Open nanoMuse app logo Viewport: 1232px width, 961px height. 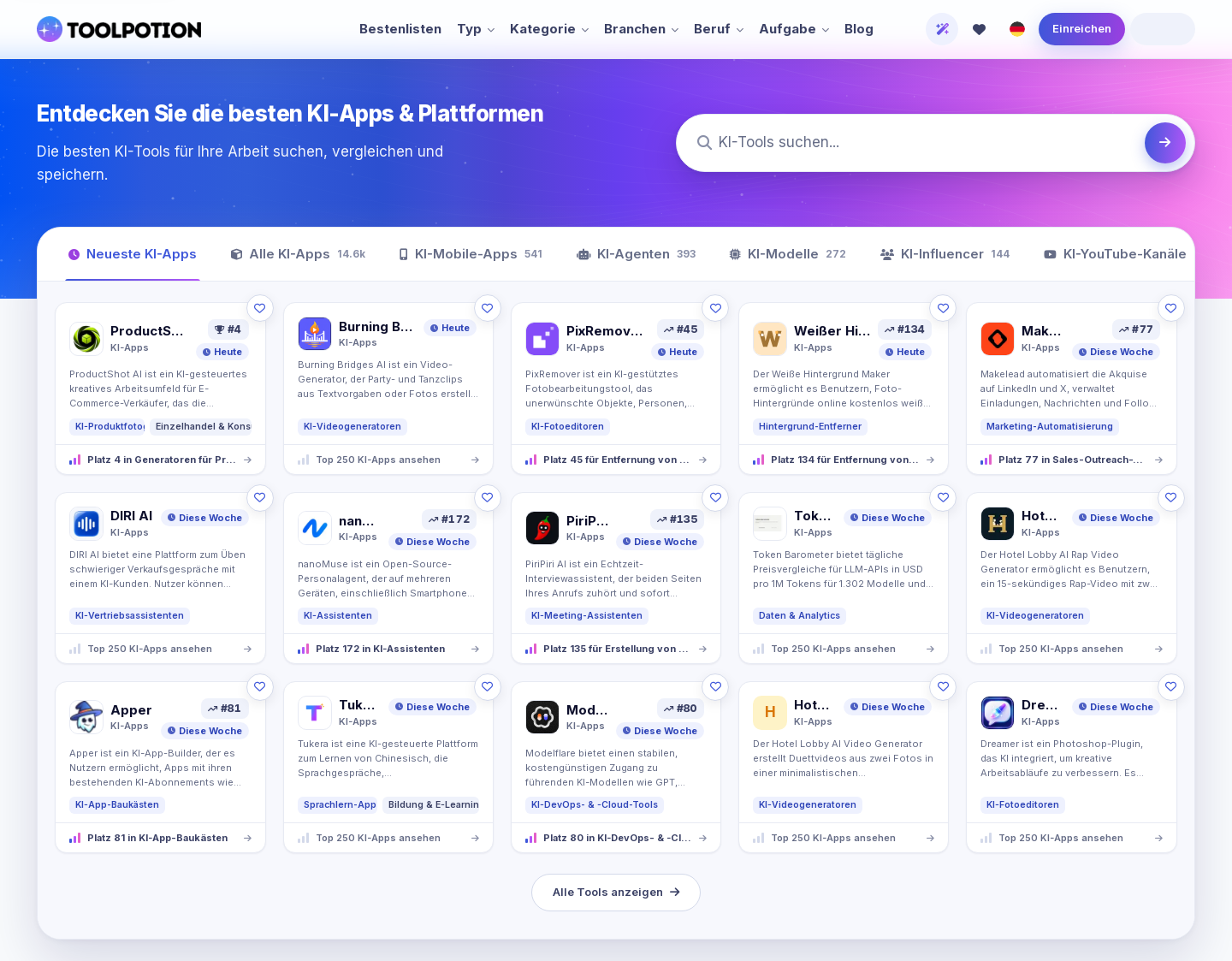click(315, 528)
